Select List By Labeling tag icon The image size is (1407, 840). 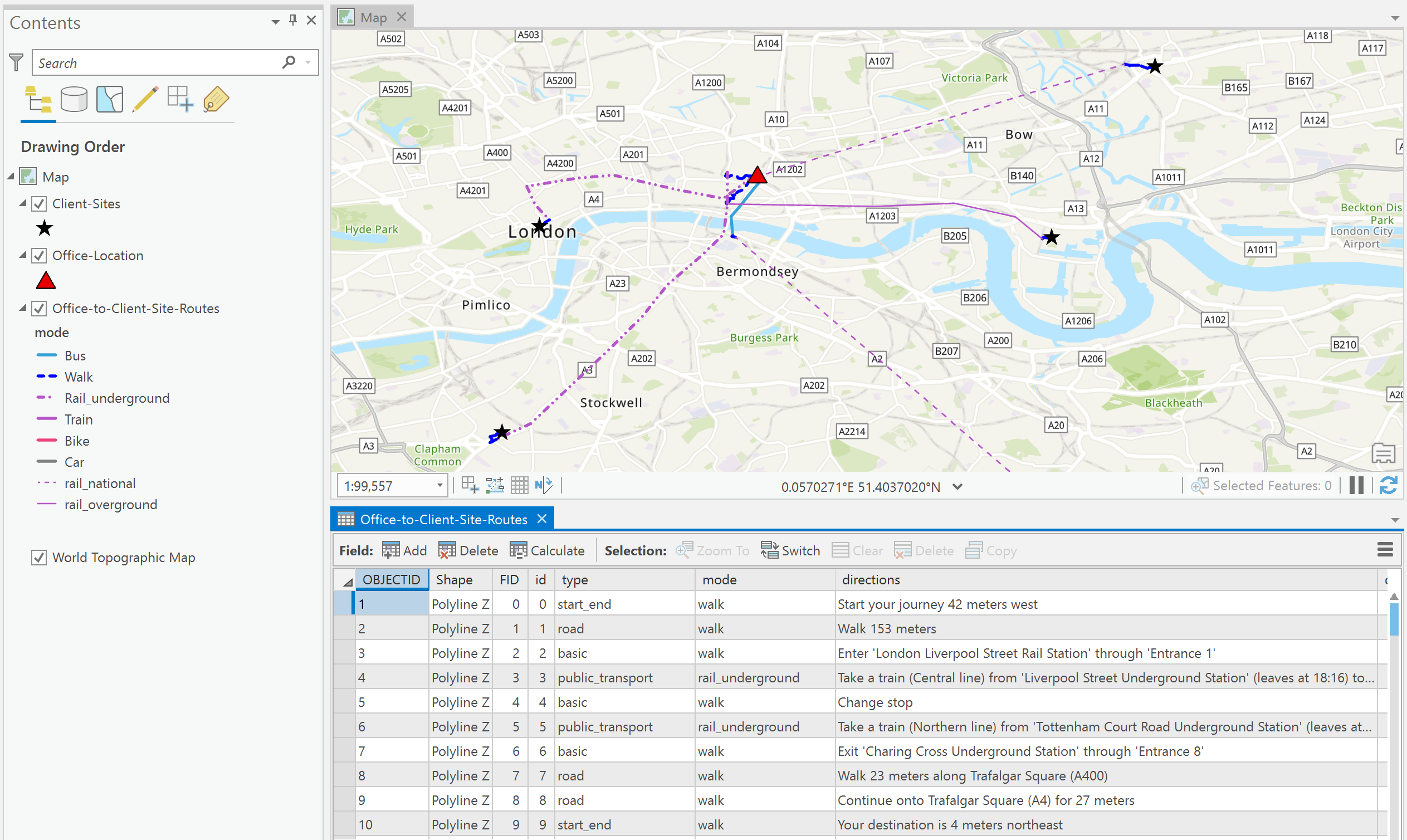(216, 100)
